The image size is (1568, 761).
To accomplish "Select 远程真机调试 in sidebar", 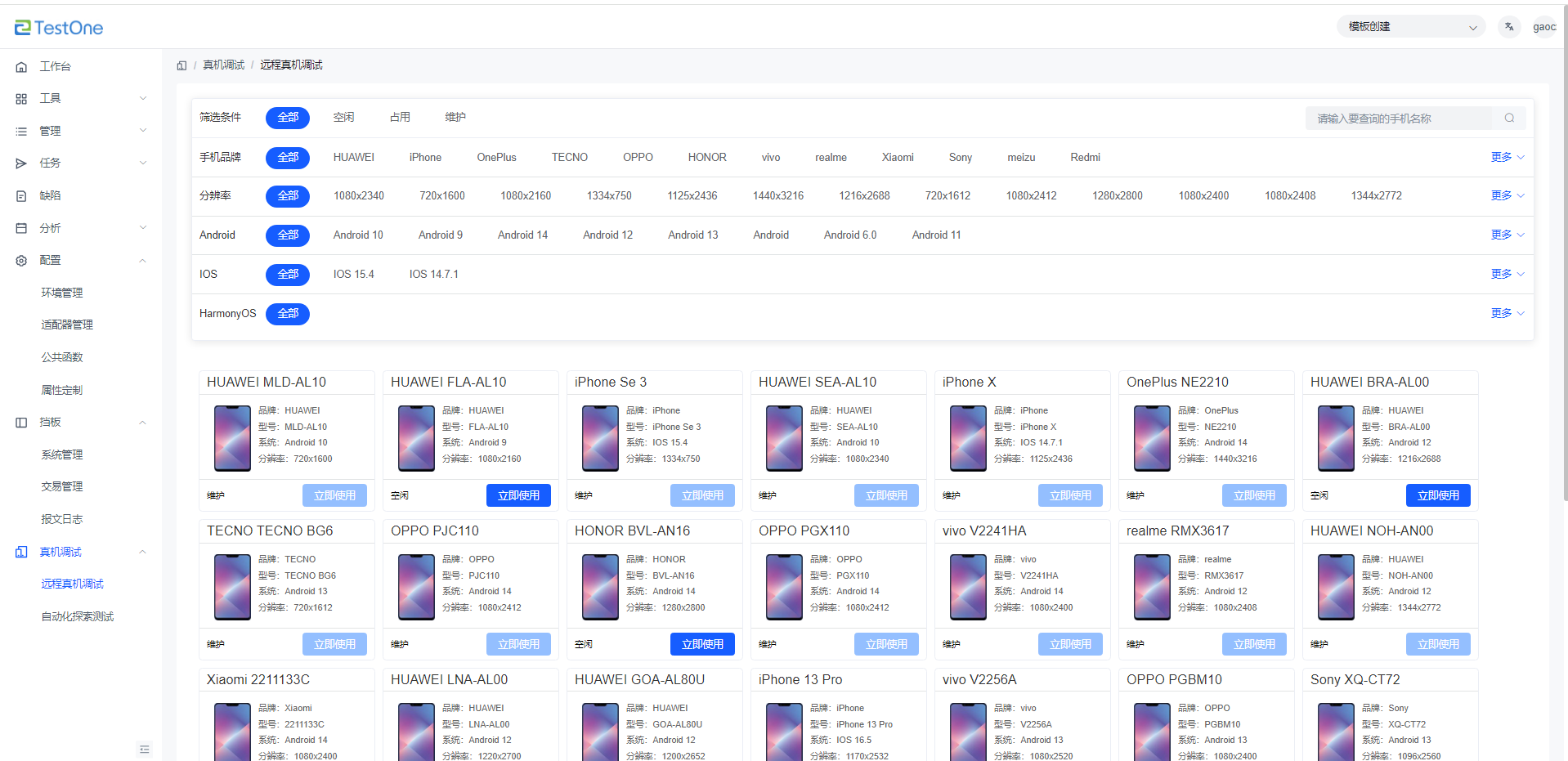I will pos(73,584).
